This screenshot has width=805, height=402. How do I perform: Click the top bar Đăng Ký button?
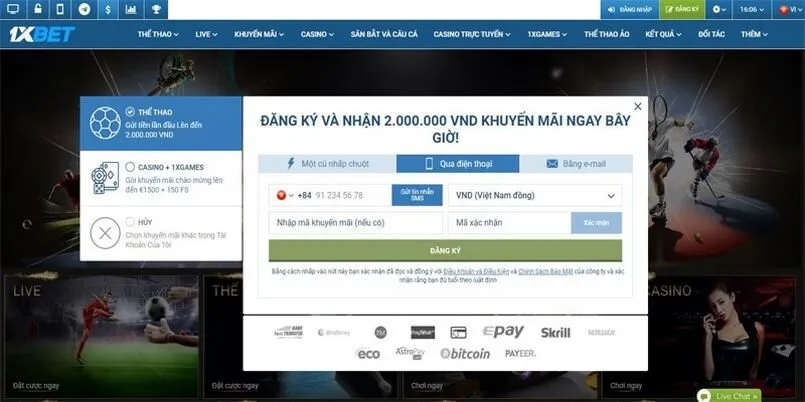pyautogui.click(x=682, y=9)
